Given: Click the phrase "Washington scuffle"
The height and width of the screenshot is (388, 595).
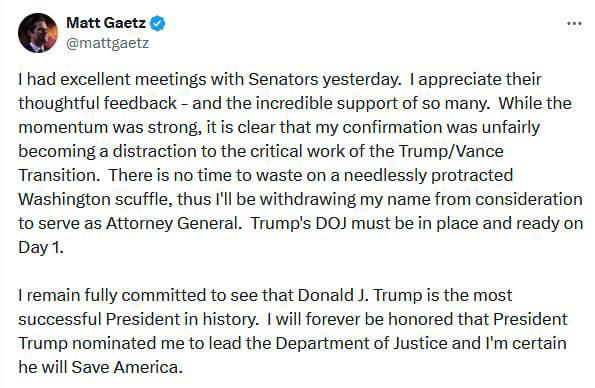Looking at the screenshot, I should 93,200.
